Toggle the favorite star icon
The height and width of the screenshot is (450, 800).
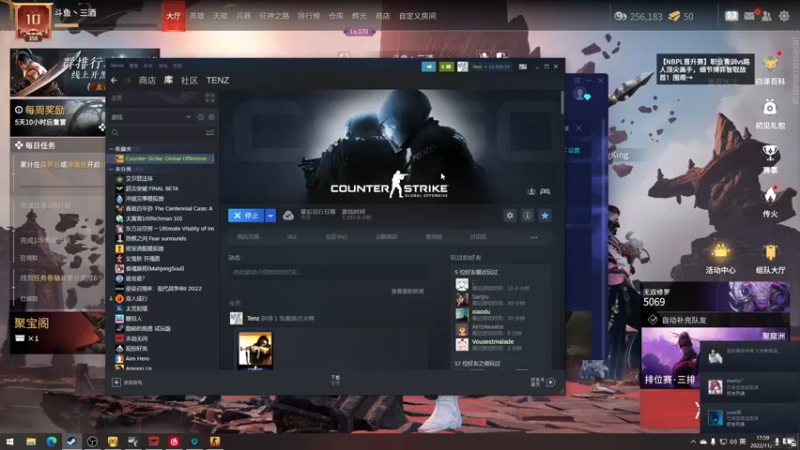point(545,215)
